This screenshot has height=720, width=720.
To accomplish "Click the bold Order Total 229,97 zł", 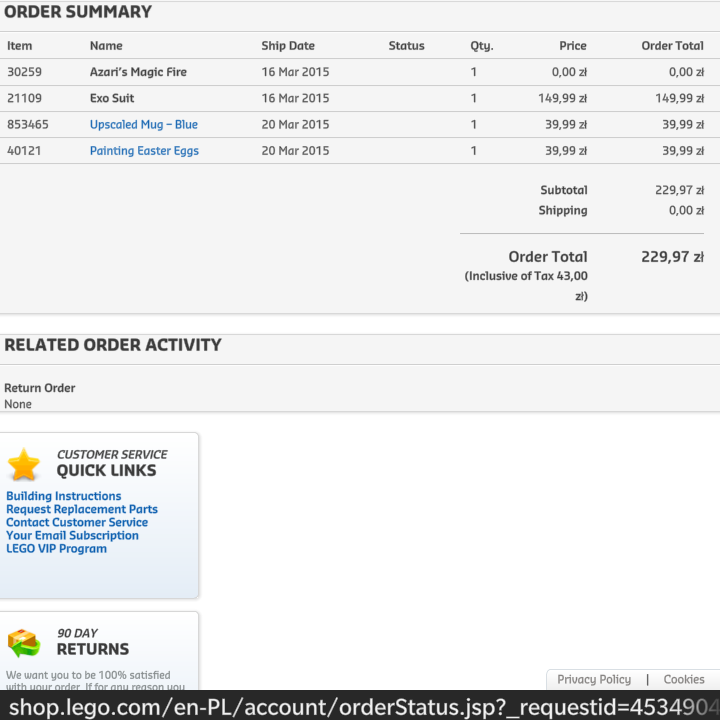I will (672, 257).
